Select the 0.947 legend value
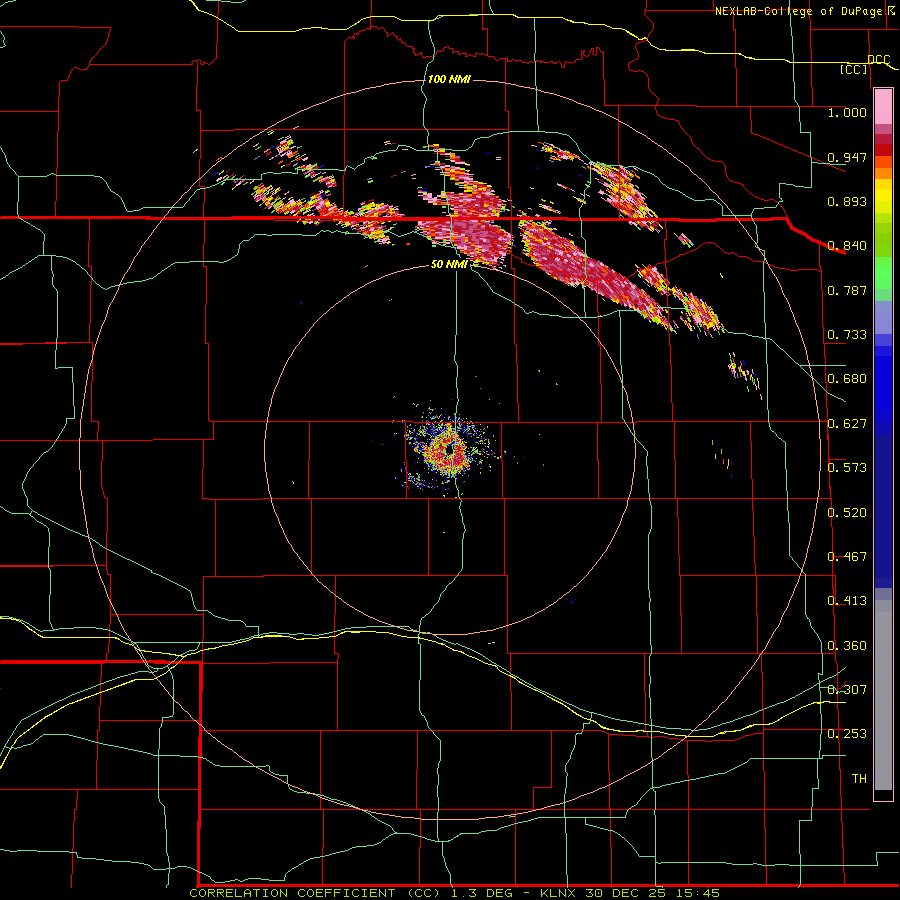The width and height of the screenshot is (900, 900). click(x=847, y=157)
